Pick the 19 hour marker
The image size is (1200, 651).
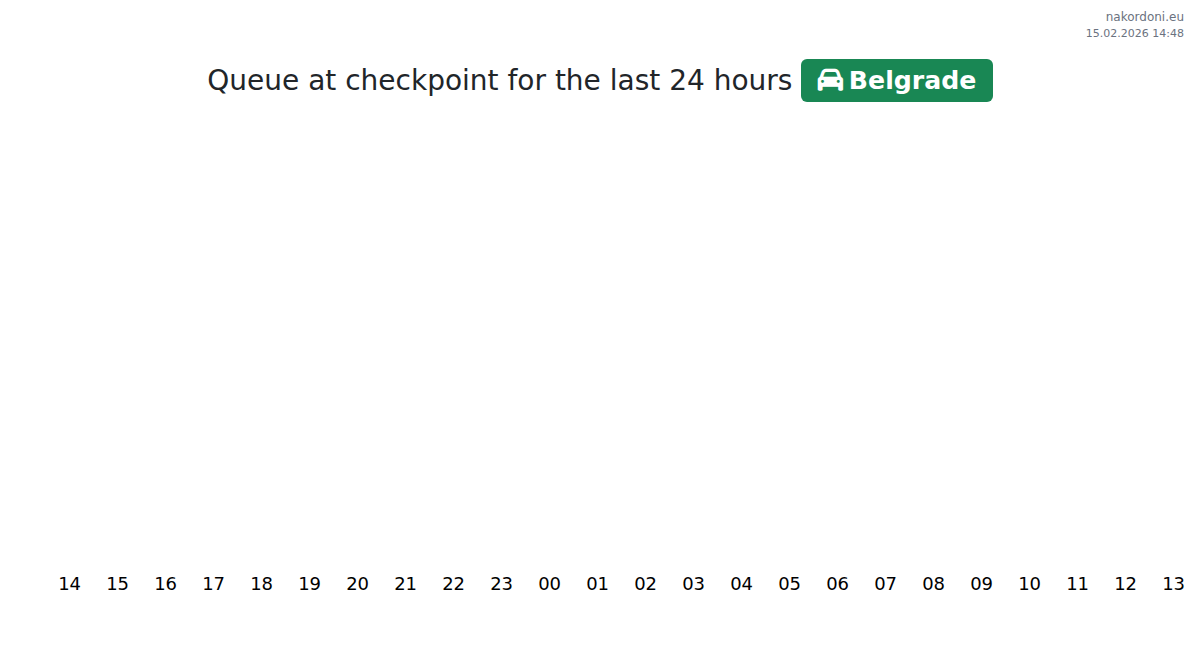click(x=309, y=584)
